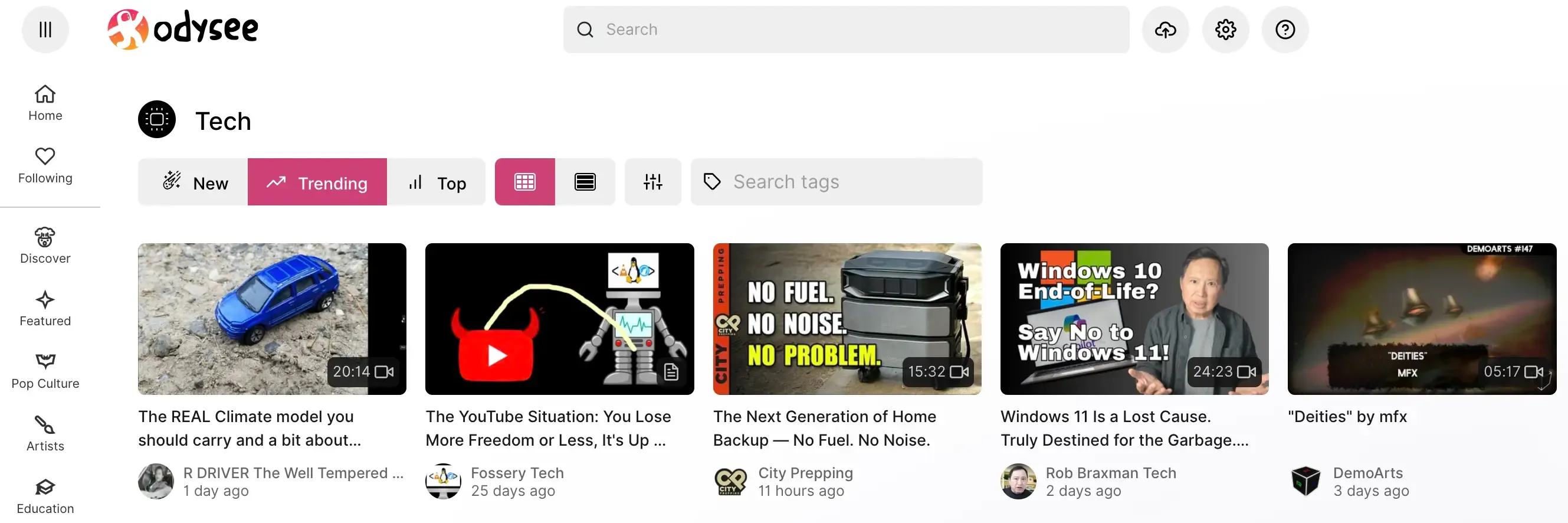This screenshot has height=523, width=1568.
Task: Click the magnifier icon in search bar
Action: [x=585, y=30]
